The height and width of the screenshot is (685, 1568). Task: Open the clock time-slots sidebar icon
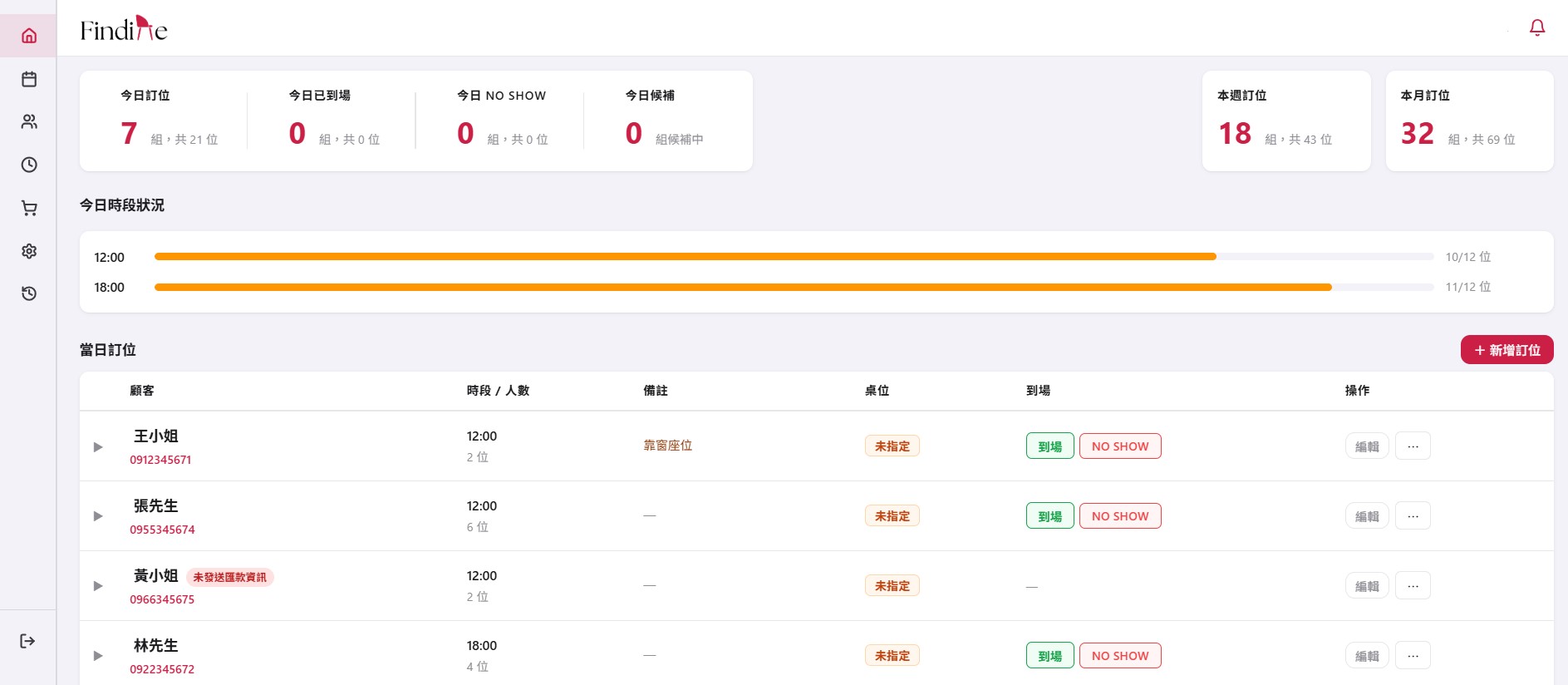click(x=29, y=165)
